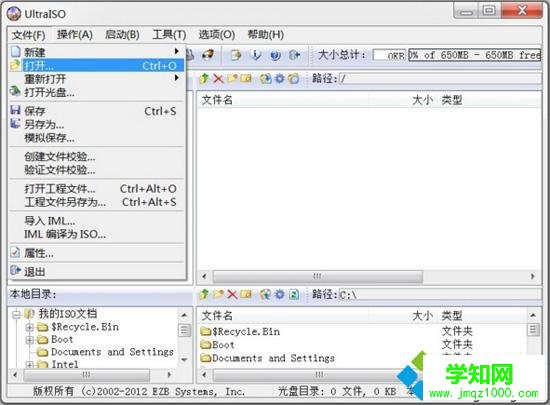Expand the 新建 submenu arrow
Image resolution: width=550 pixels, height=405 pixels.
(x=177, y=52)
